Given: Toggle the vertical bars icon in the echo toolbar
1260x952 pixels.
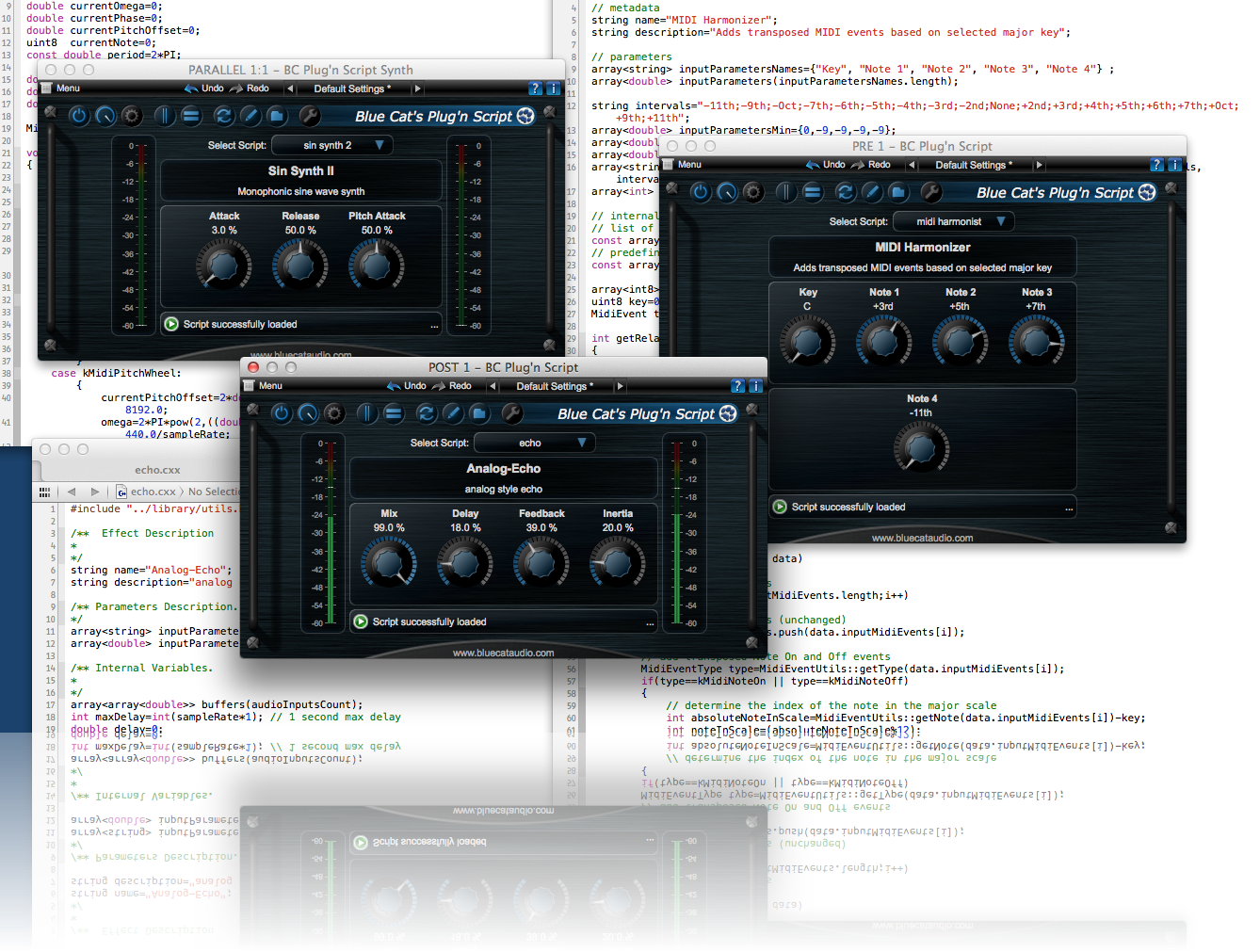Looking at the screenshot, I should click(366, 413).
